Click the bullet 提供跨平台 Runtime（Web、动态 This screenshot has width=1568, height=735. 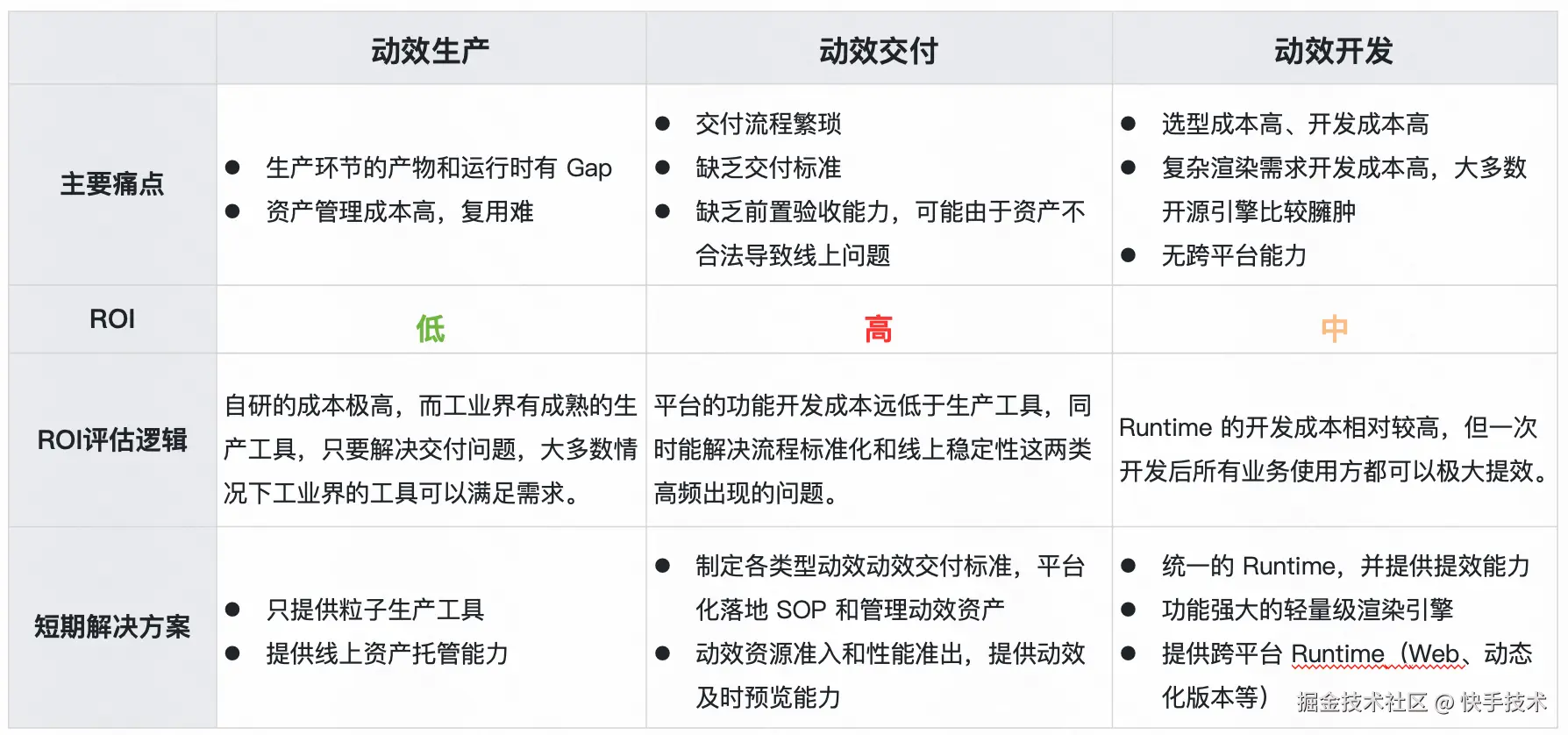point(1346,674)
